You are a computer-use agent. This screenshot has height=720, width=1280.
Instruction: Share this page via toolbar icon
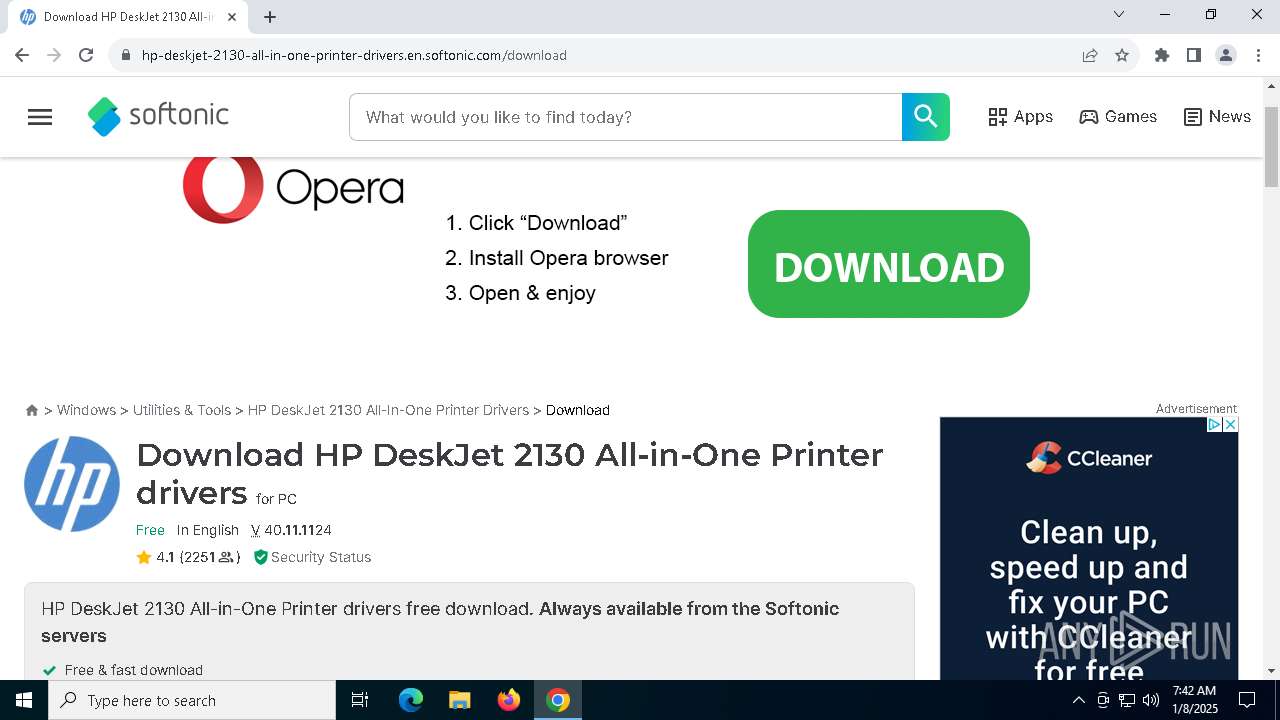[x=1090, y=55]
